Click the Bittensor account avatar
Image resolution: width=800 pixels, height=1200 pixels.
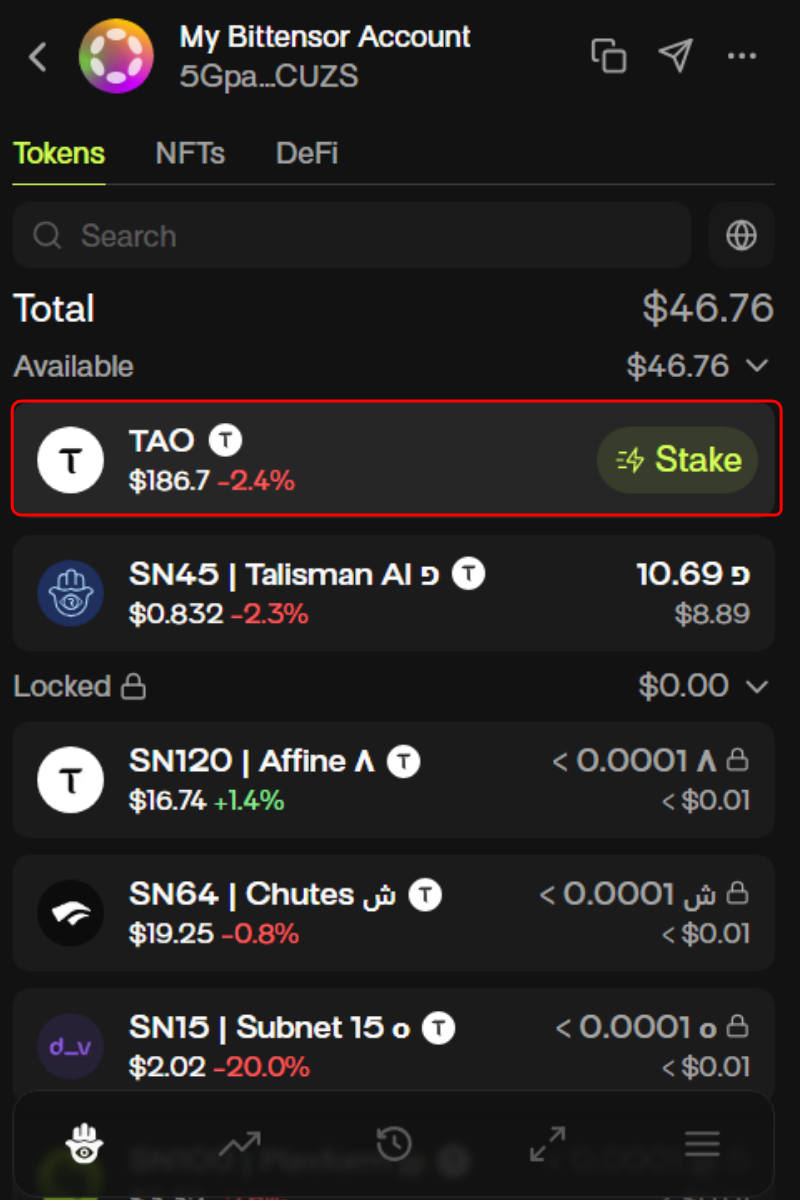116,57
